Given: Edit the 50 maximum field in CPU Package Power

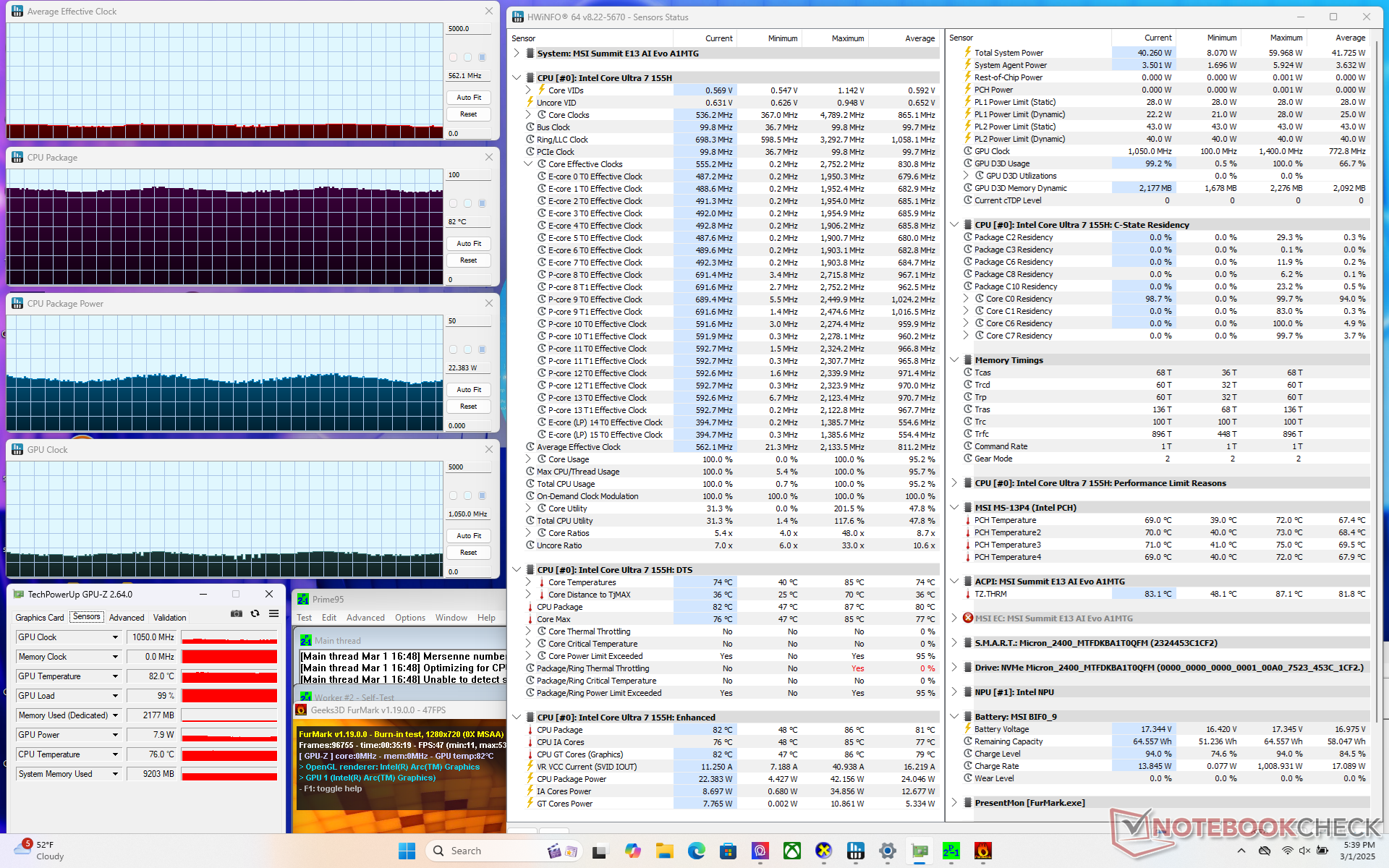Looking at the screenshot, I should (469, 321).
